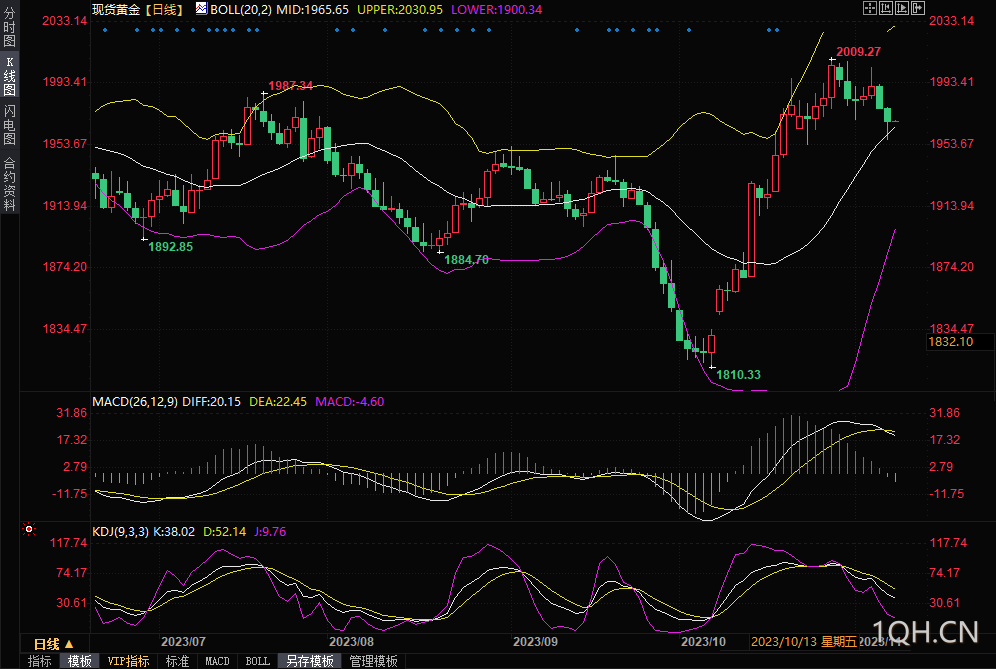This screenshot has height=669, width=996.
Task: Click the red KDJ settings sun icon
Action: 30,528
